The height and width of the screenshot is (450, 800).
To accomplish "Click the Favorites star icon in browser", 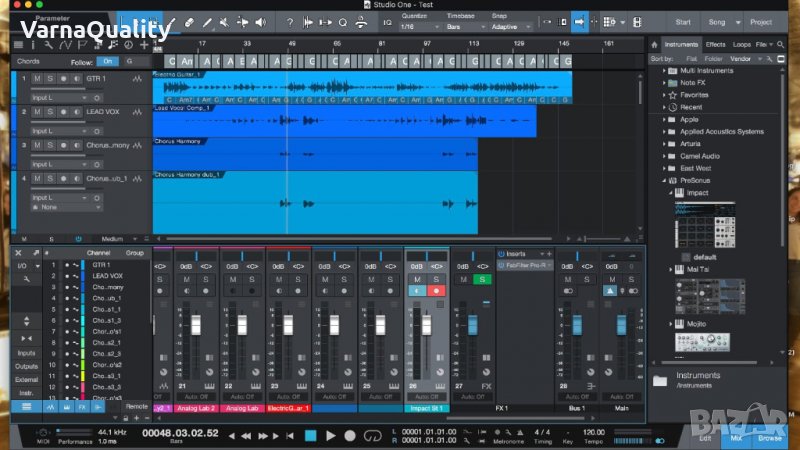I will tap(673, 95).
